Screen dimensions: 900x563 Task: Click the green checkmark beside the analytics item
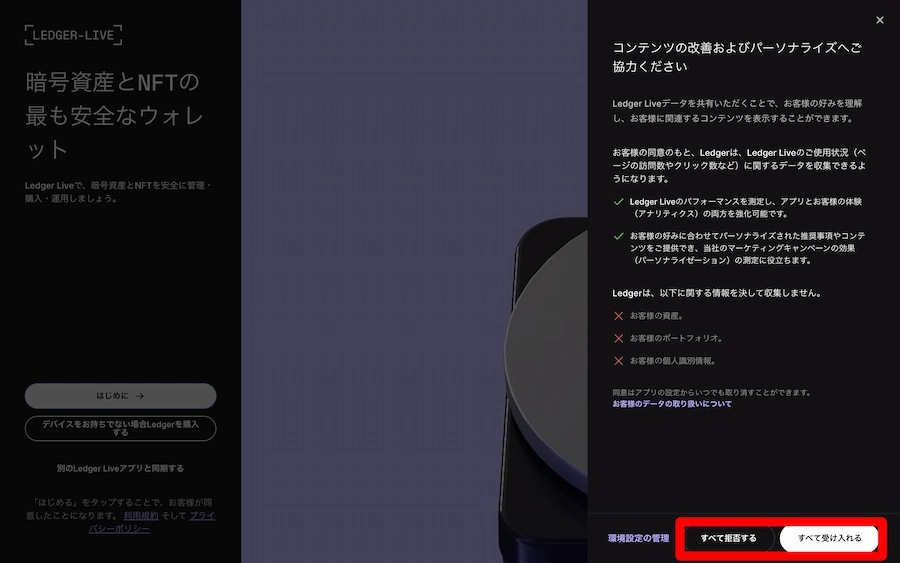tap(619, 201)
